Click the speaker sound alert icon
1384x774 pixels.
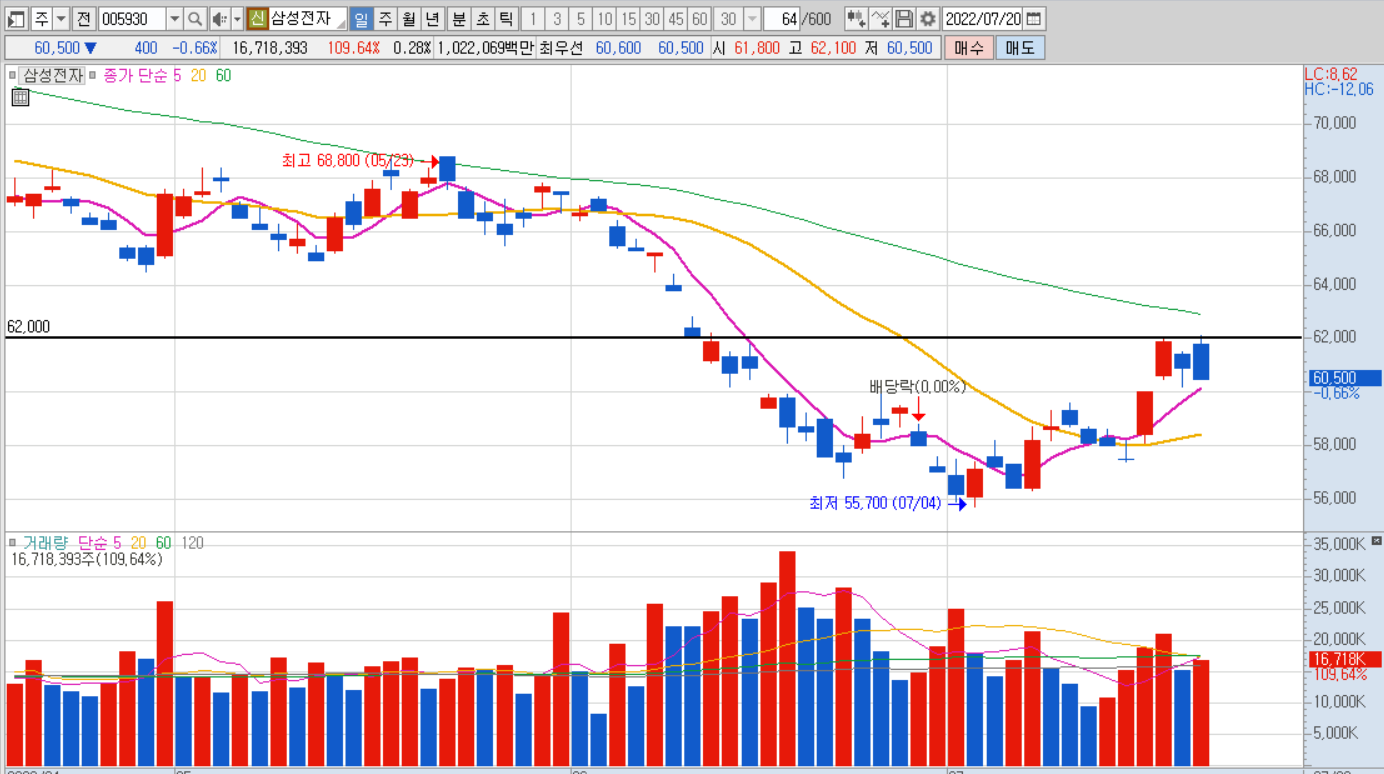click(x=219, y=19)
